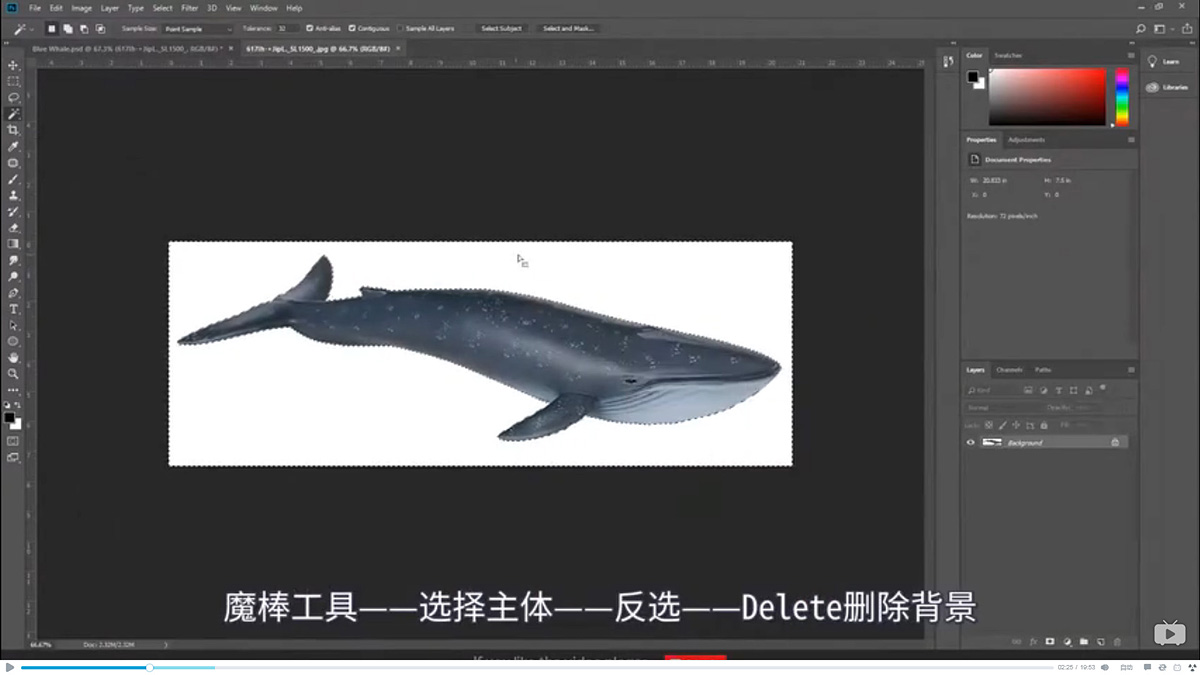Image resolution: width=1200 pixels, height=675 pixels.
Task: Select the Magic Wand tool
Action: pos(13,113)
